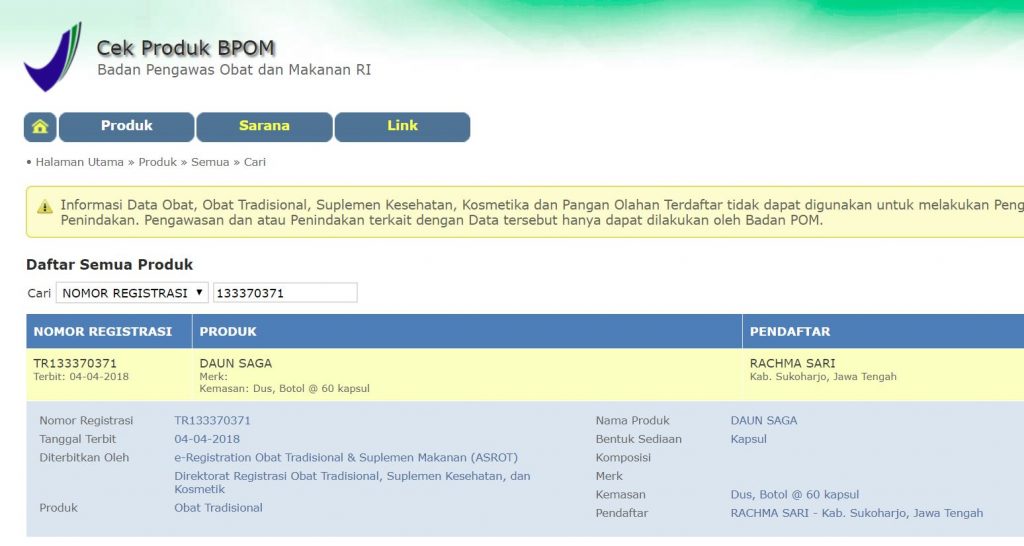1024x546 pixels.
Task: Click the TR133370371 detail value
Action: point(212,421)
